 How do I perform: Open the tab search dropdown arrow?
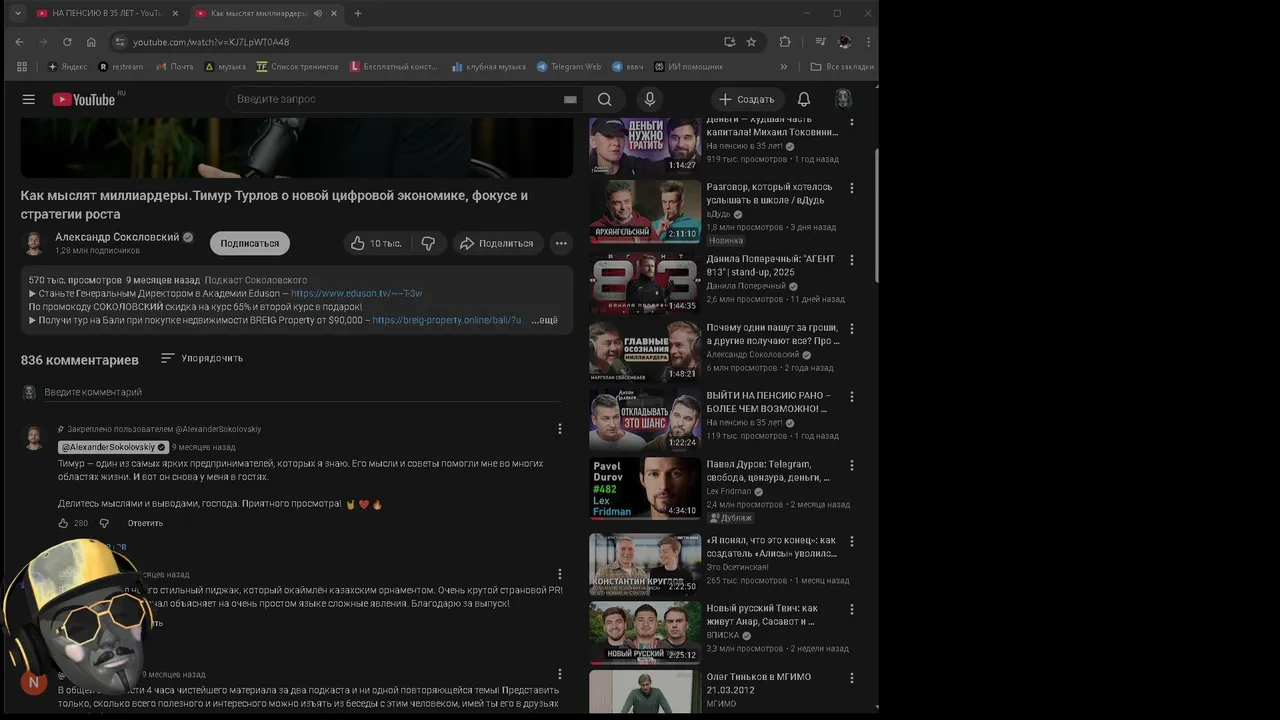(x=17, y=13)
